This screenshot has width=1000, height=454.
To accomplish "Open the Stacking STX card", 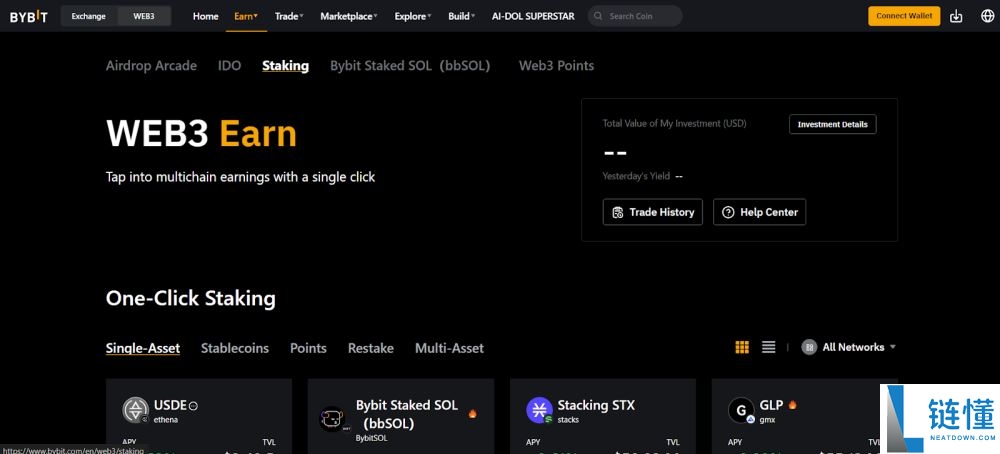I will (603, 416).
